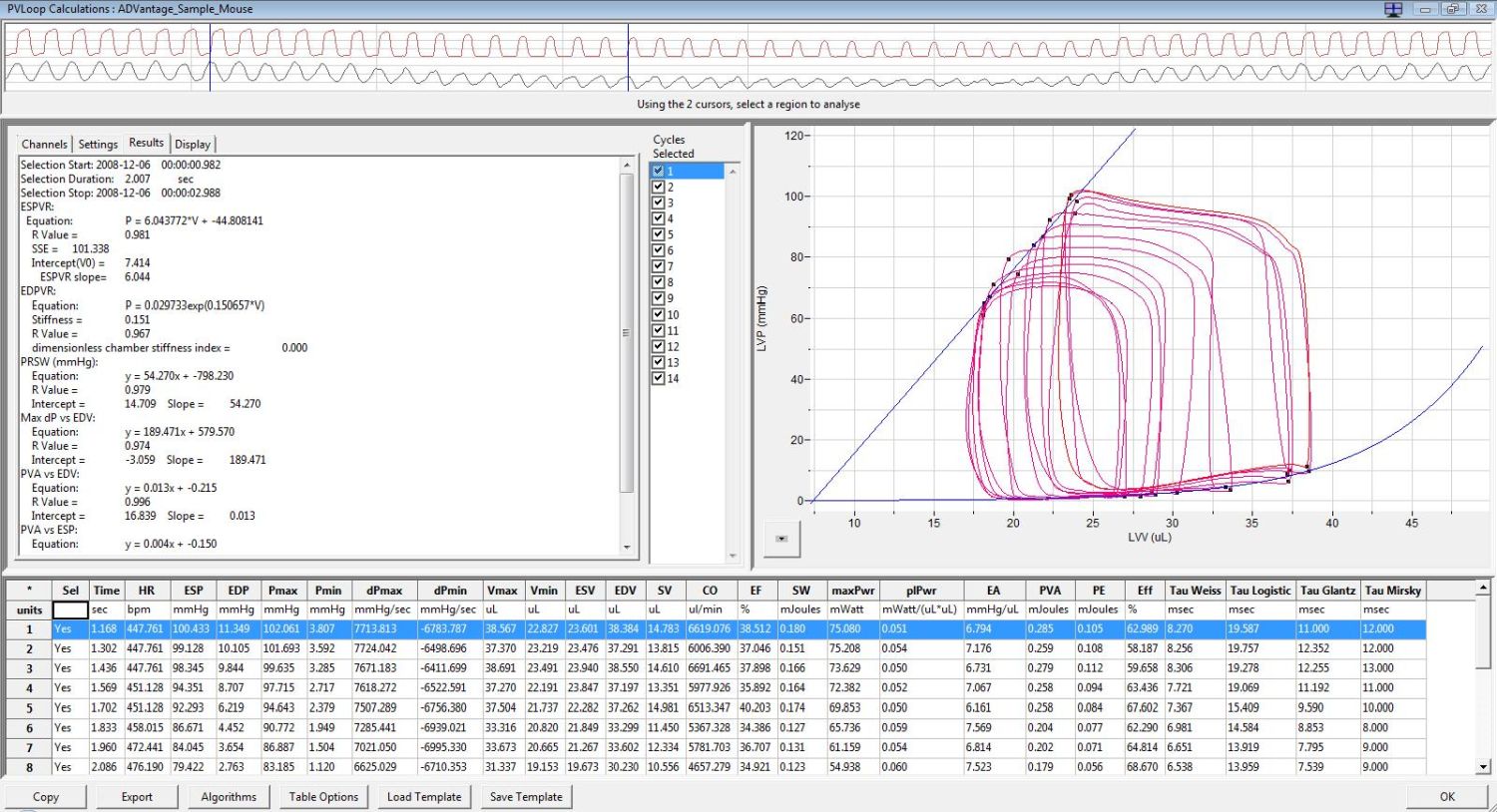Open the Settings tab

pyautogui.click(x=98, y=145)
